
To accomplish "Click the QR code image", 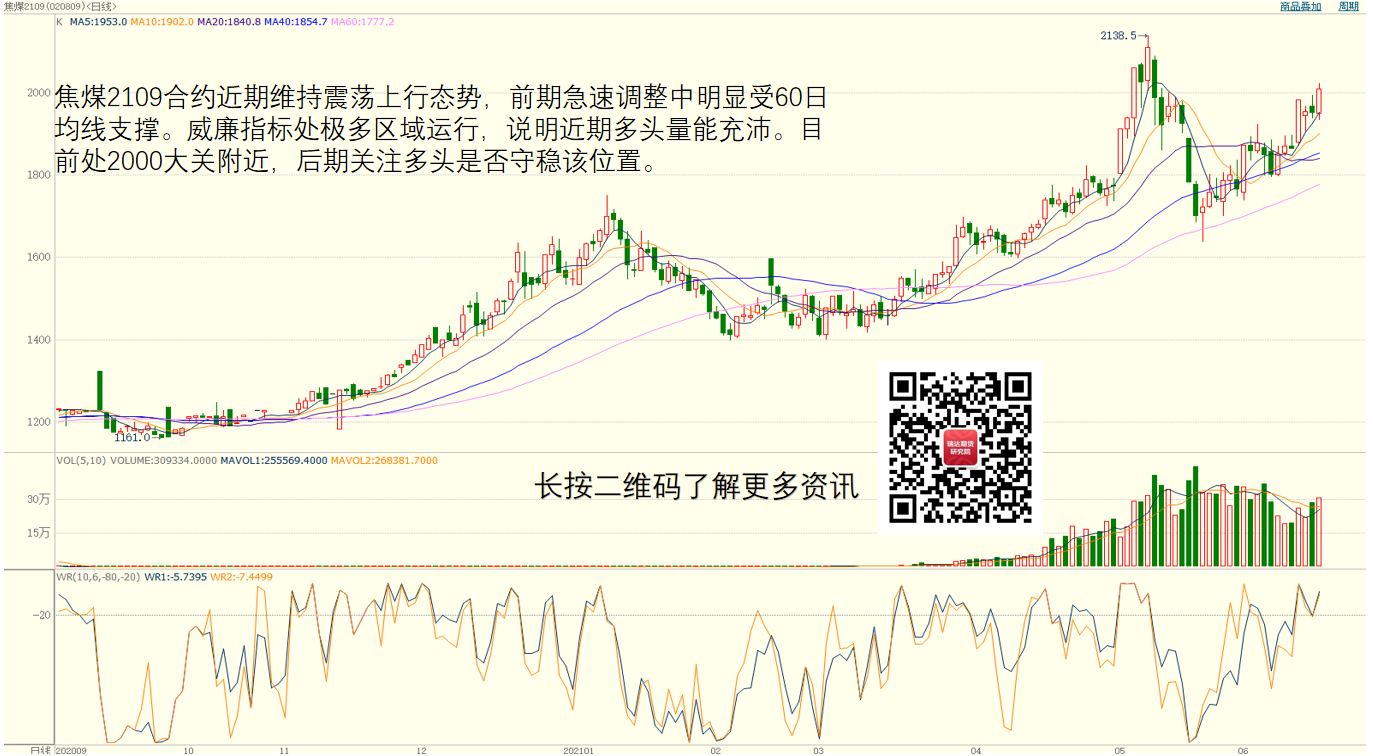I will tap(960, 447).
